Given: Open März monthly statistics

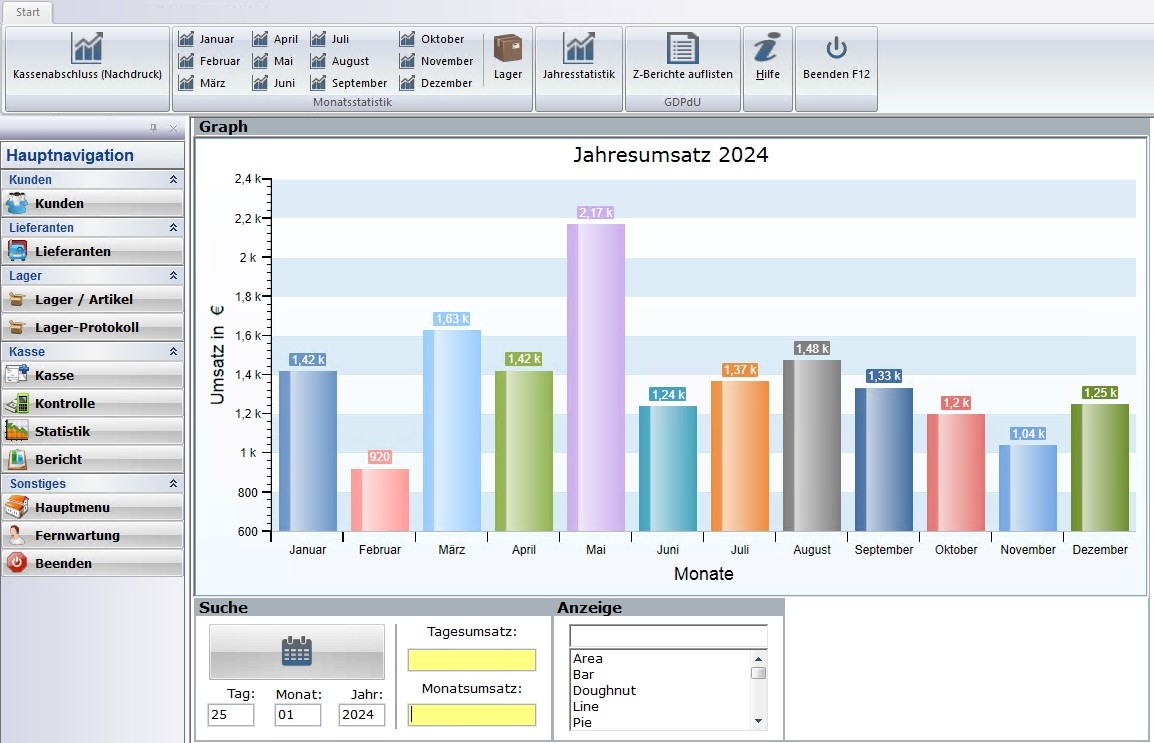Looking at the screenshot, I should [x=202, y=83].
